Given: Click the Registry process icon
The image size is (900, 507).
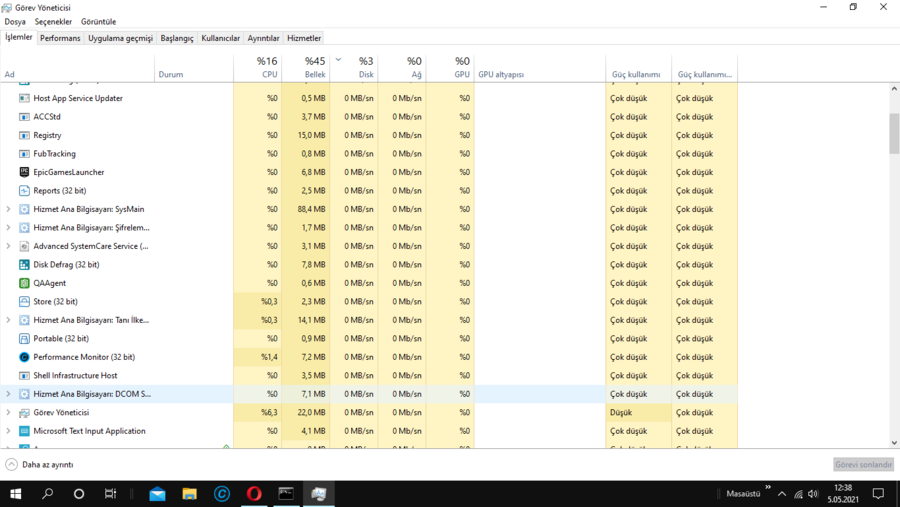Looking at the screenshot, I should [x=24, y=135].
